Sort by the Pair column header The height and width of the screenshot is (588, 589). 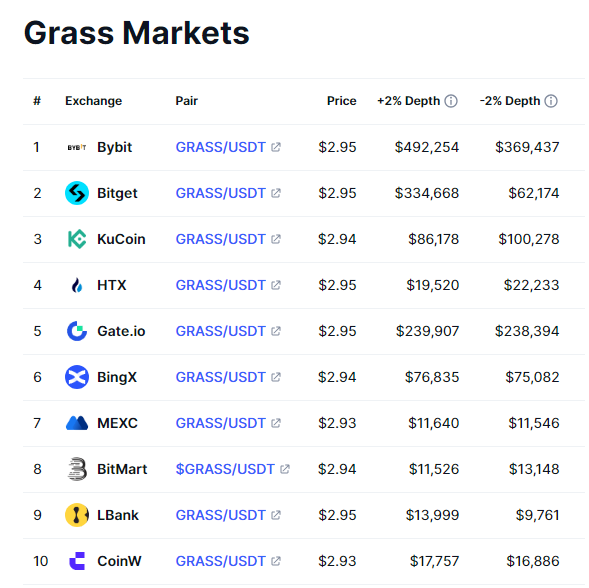click(186, 101)
